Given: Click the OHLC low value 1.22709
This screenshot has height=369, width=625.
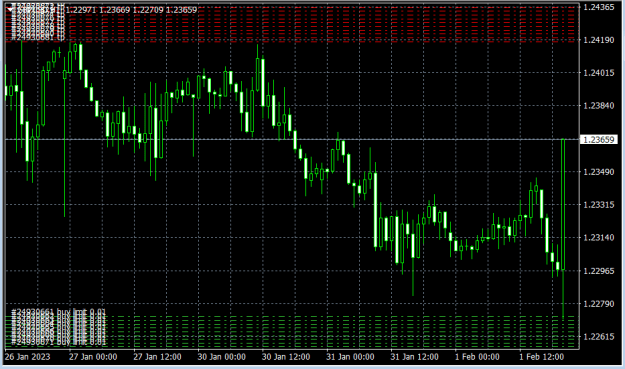Looking at the screenshot, I should point(148,10).
